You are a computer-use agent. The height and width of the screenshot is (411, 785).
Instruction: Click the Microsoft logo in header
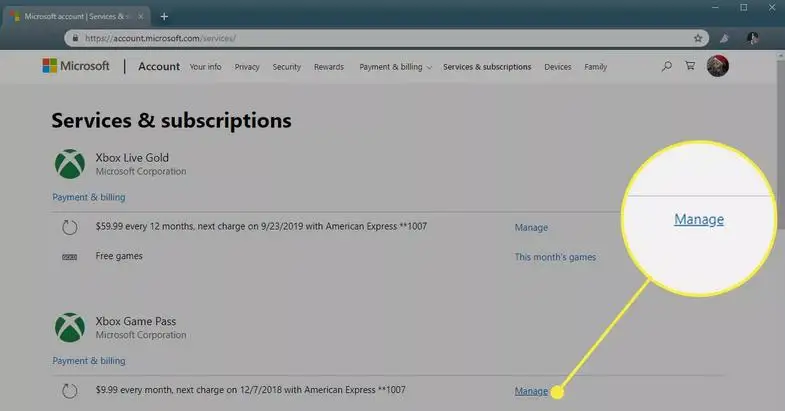click(76, 66)
